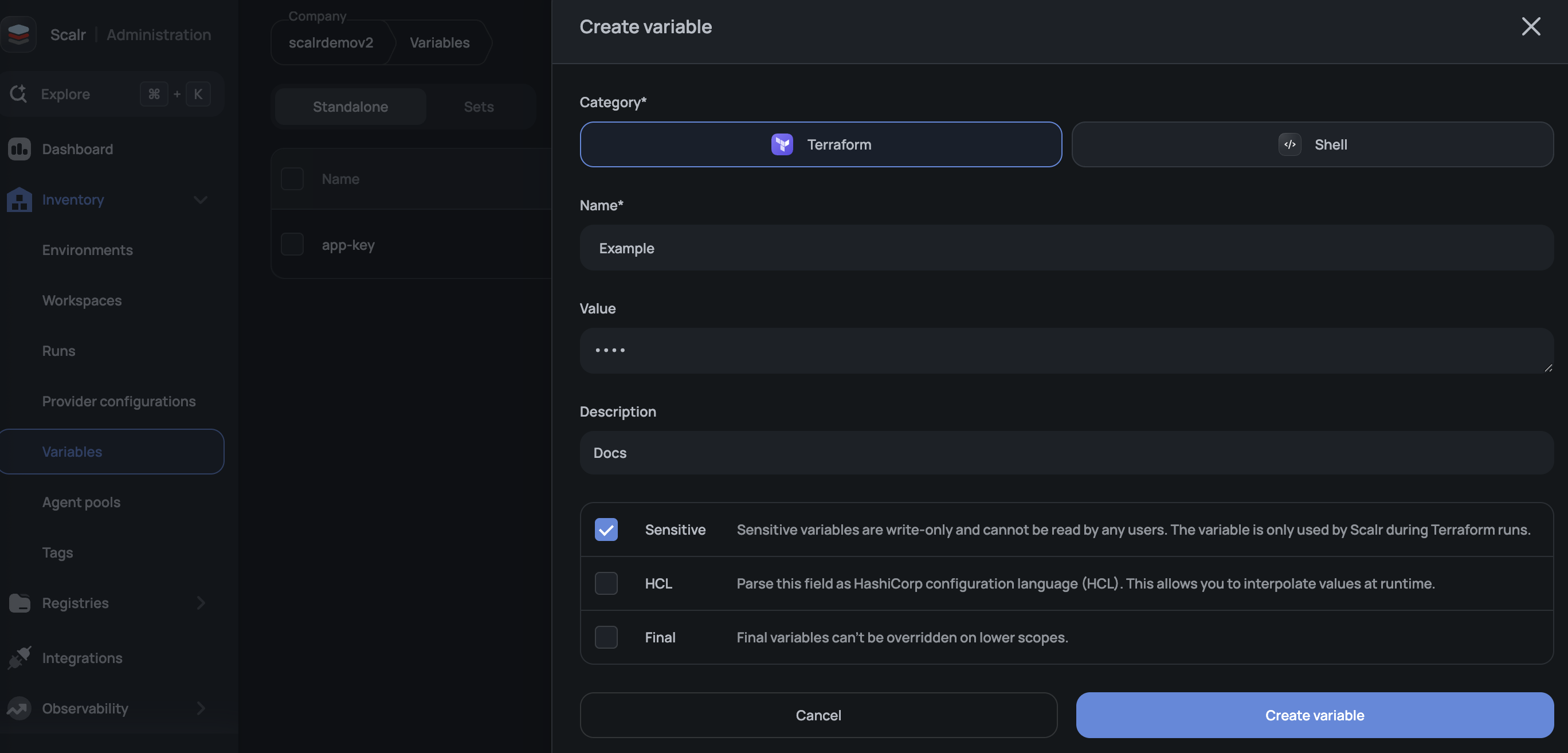Check the HCL option
This screenshot has height=753, width=1568.
coord(606,583)
